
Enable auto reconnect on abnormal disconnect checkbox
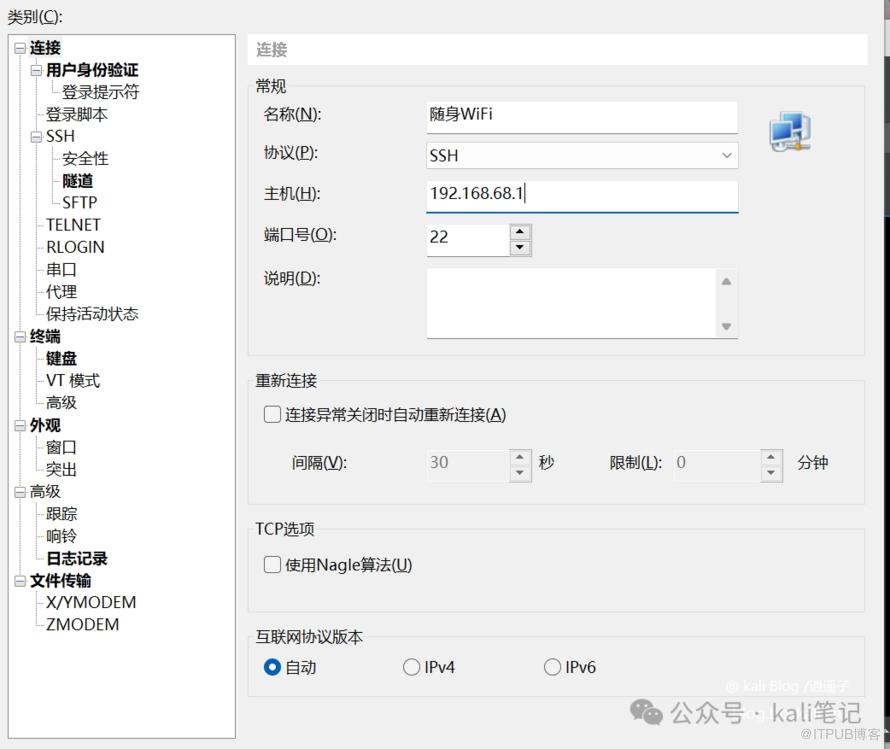pos(272,415)
